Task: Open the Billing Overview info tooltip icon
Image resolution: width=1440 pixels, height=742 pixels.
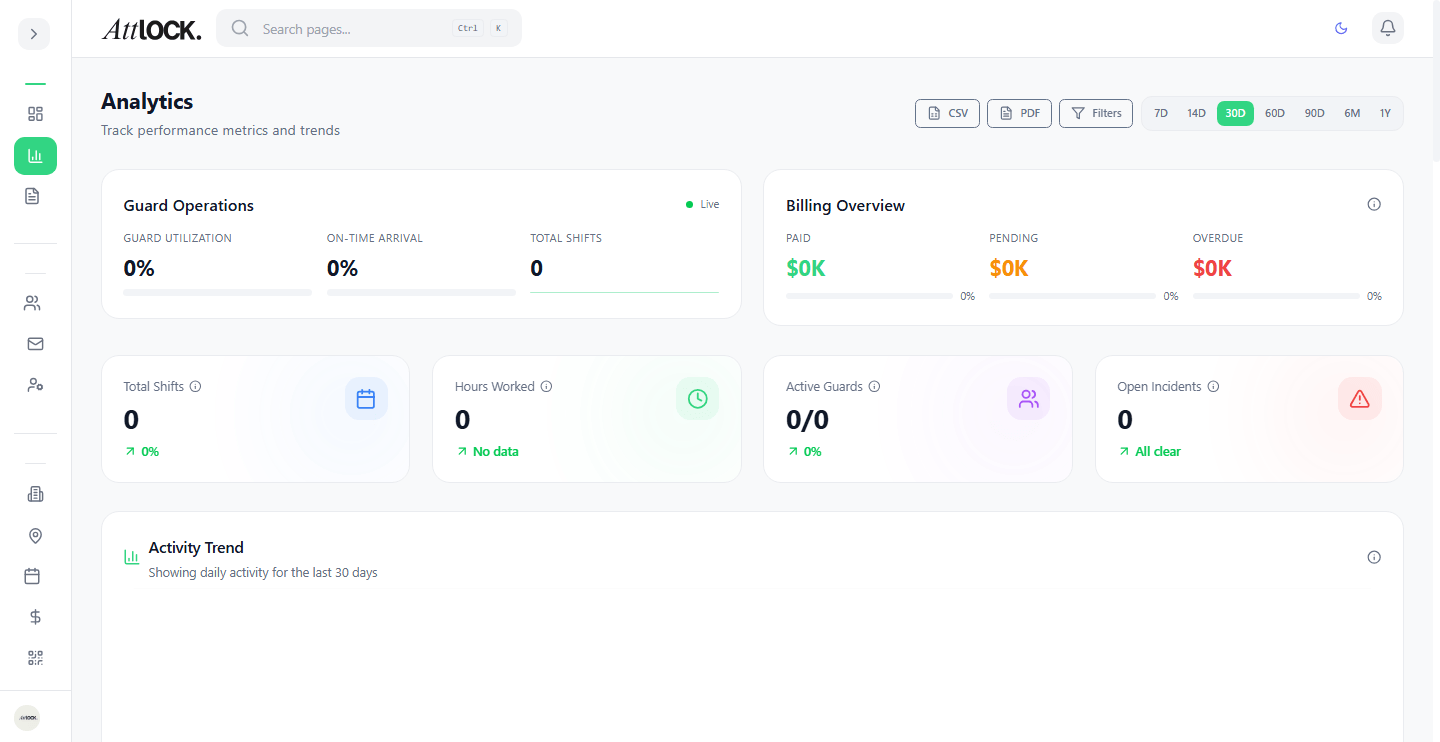Action: click(1374, 204)
